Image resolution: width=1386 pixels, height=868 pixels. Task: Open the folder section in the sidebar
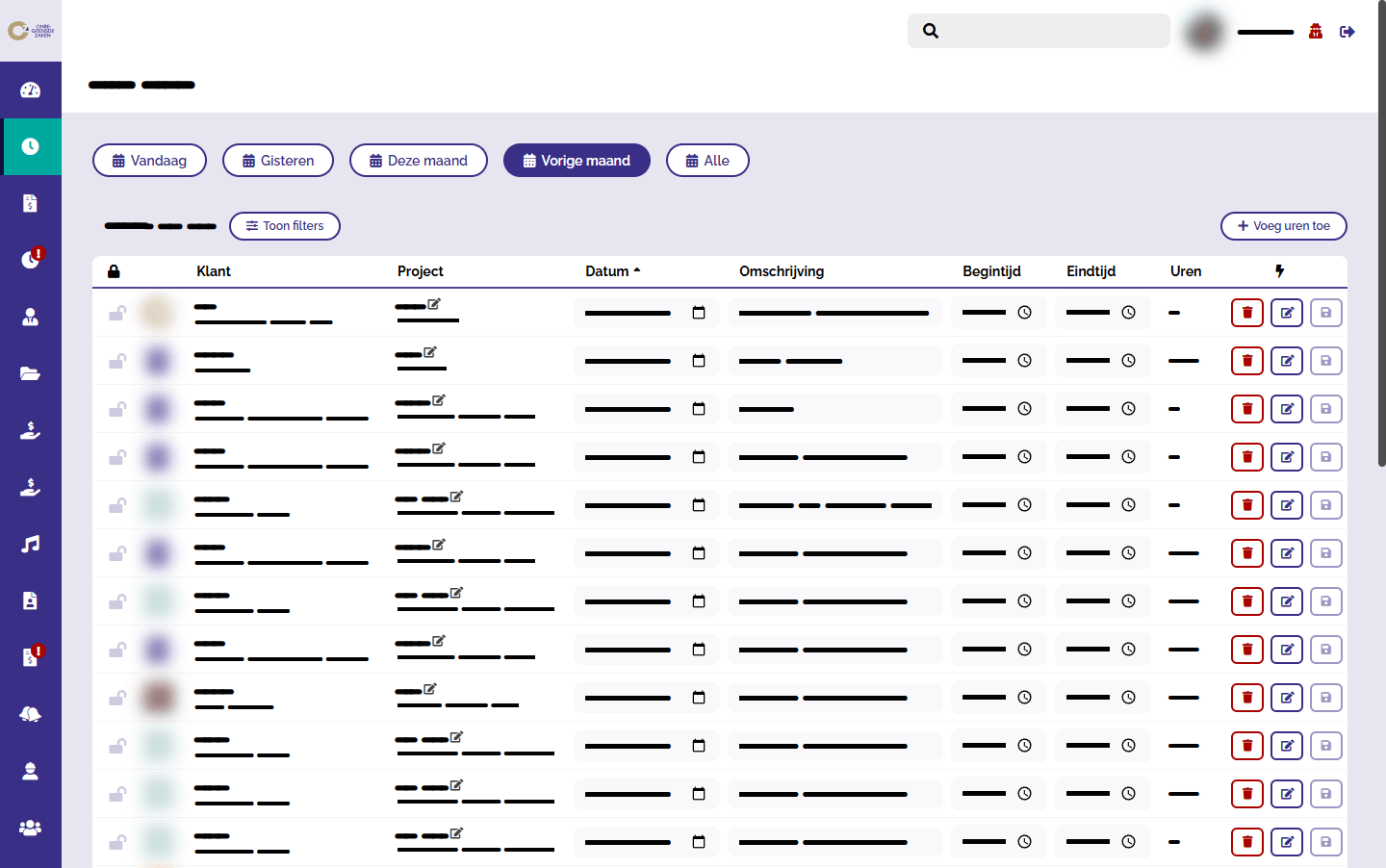click(30, 372)
